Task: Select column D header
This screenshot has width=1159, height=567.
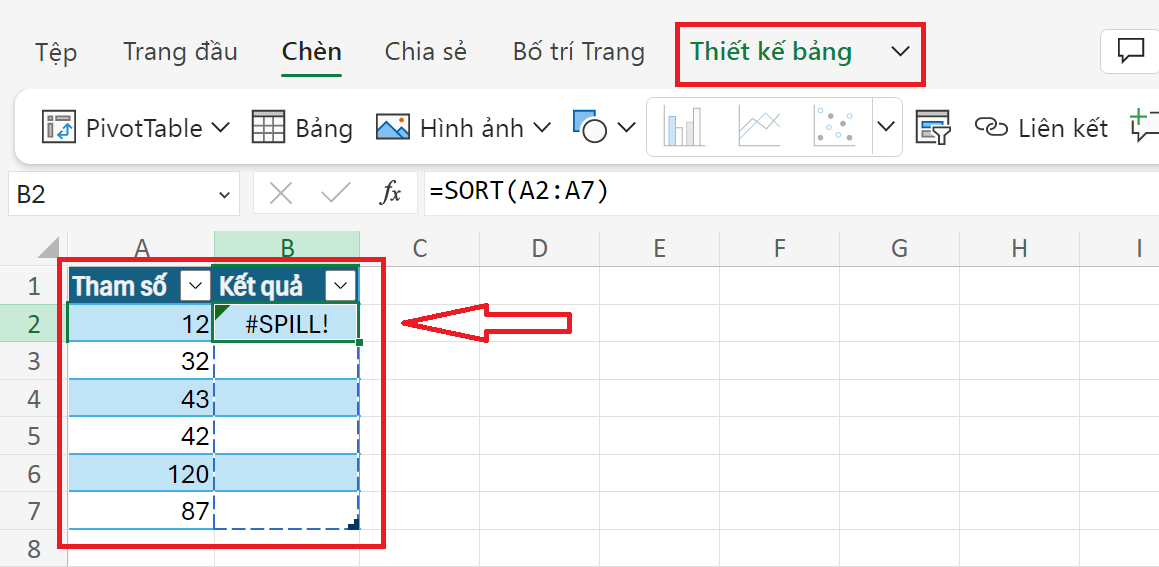Action: click(x=540, y=248)
